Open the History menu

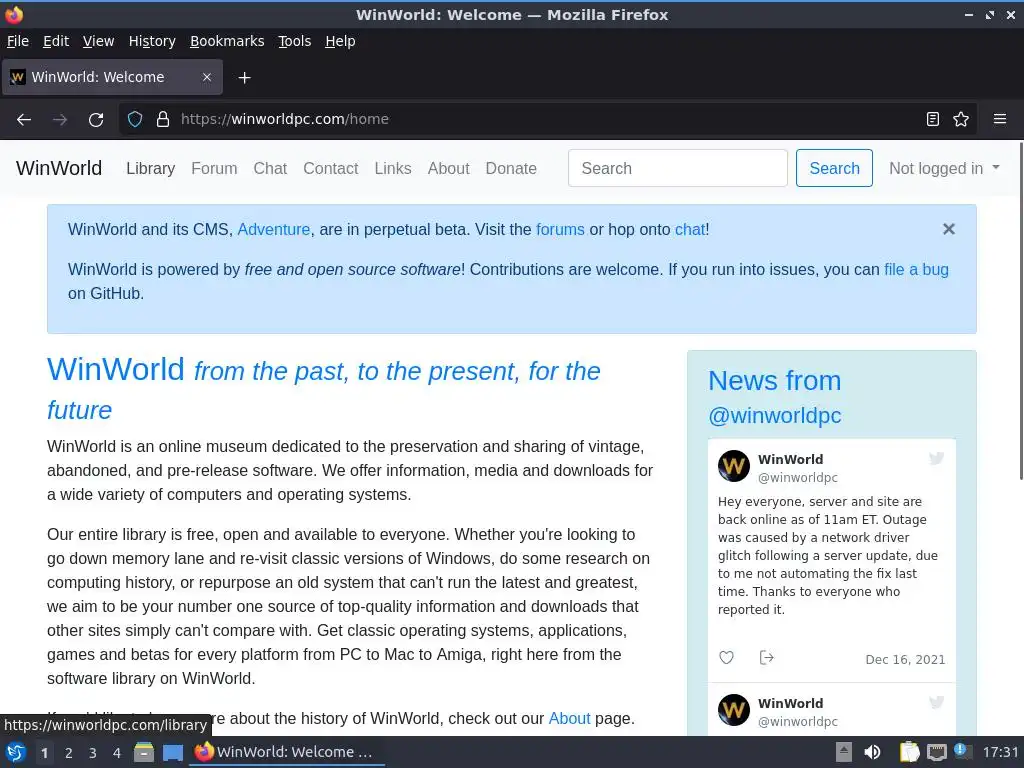pyautogui.click(x=152, y=41)
